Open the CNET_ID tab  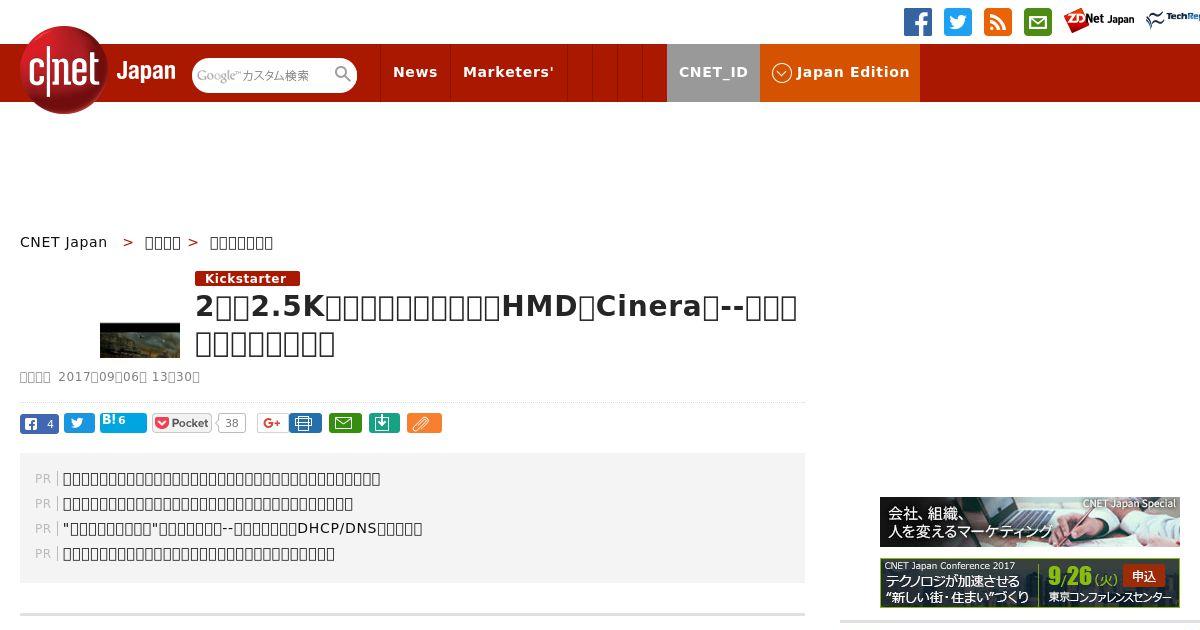point(713,72)
